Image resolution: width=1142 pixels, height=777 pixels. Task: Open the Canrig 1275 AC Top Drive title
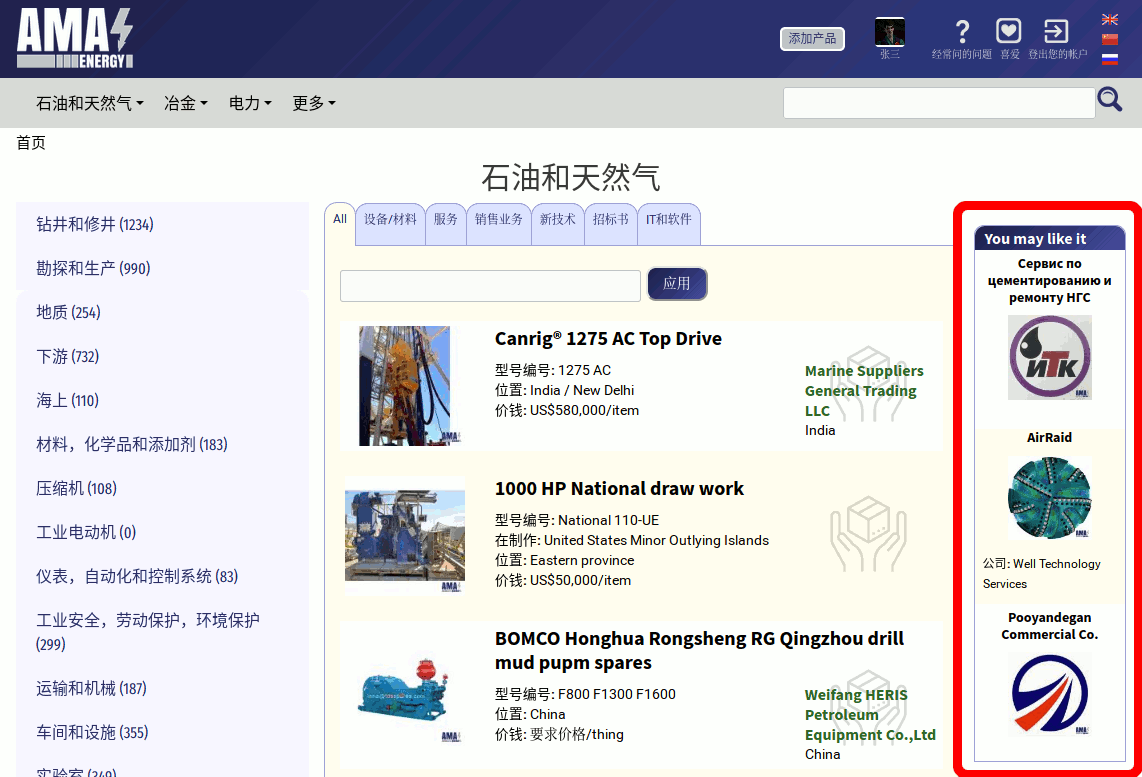click(x=608, y=339)
